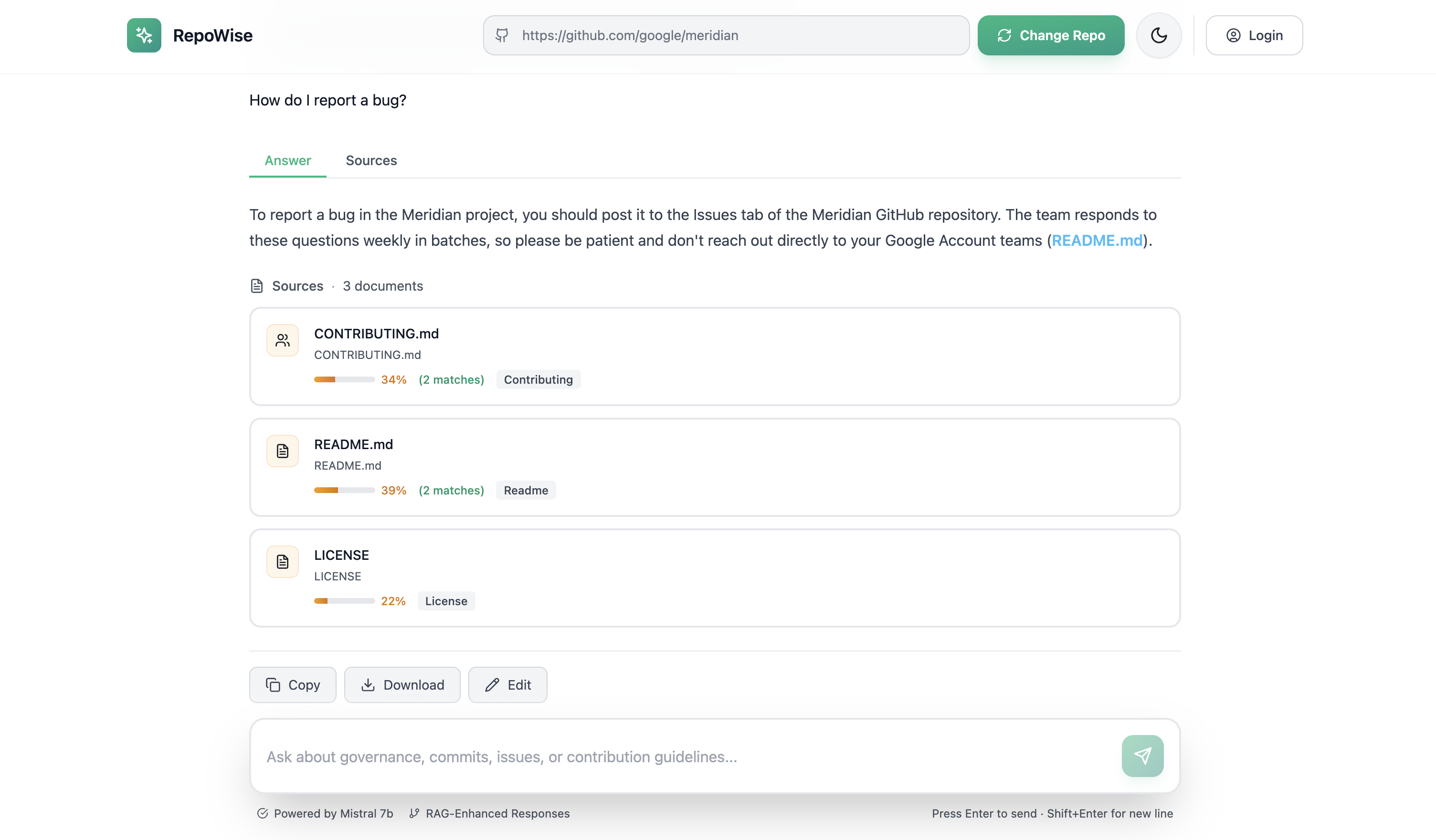Click the chat input field to ask a question

click(627, 756)
